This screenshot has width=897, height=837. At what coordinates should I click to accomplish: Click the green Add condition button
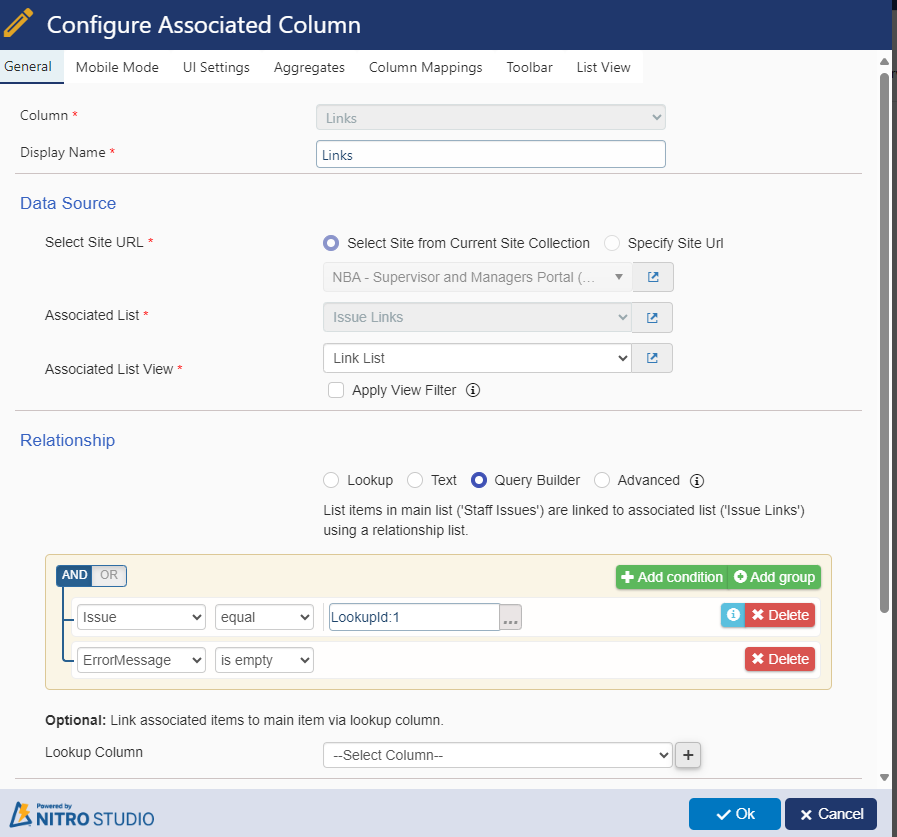[x=671, y=577]
